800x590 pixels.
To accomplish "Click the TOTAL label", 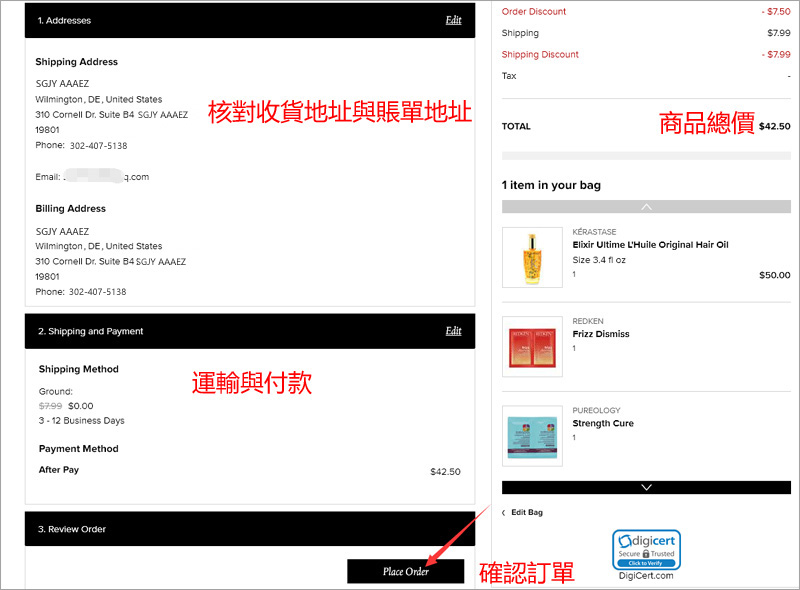I will pos(516,127).
